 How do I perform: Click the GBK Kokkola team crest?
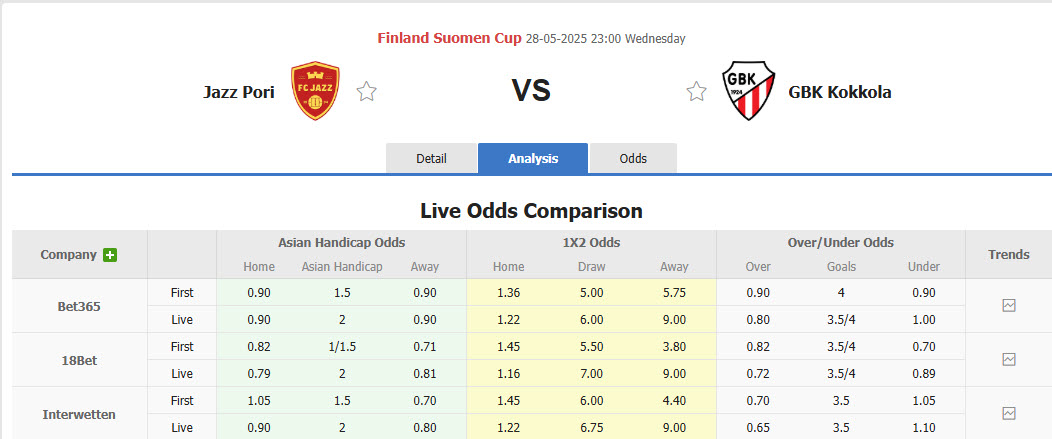[x=749, y=91]
